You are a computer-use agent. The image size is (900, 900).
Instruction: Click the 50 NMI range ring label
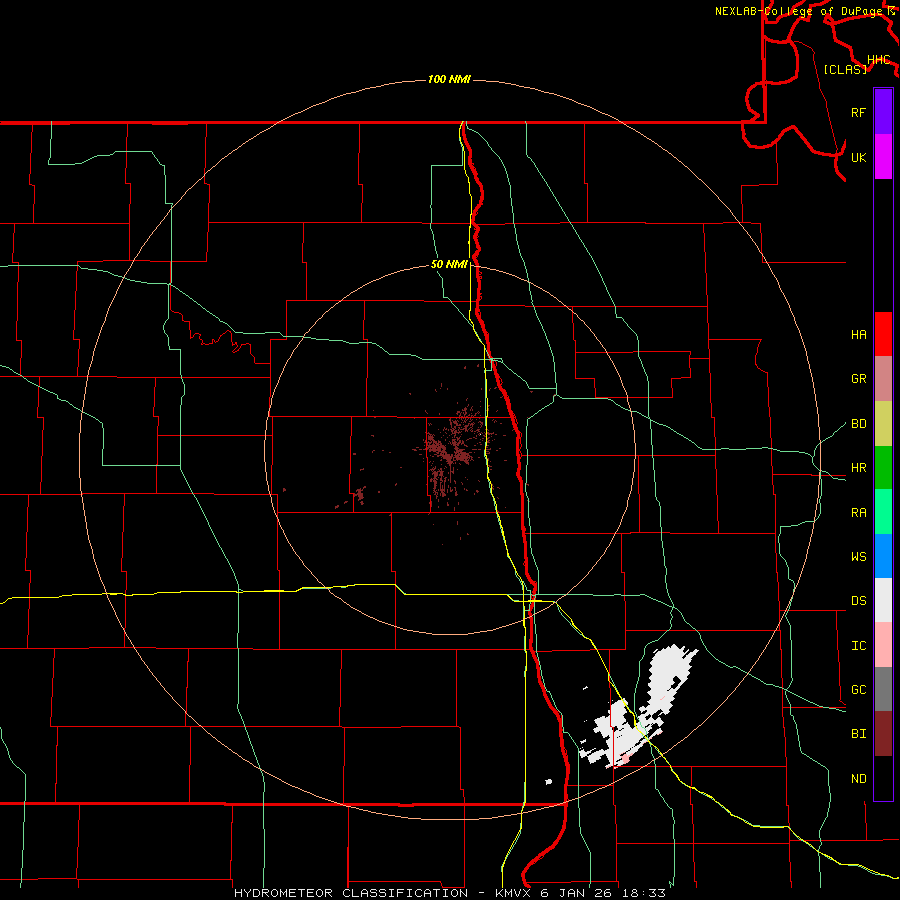coord(449,264)
